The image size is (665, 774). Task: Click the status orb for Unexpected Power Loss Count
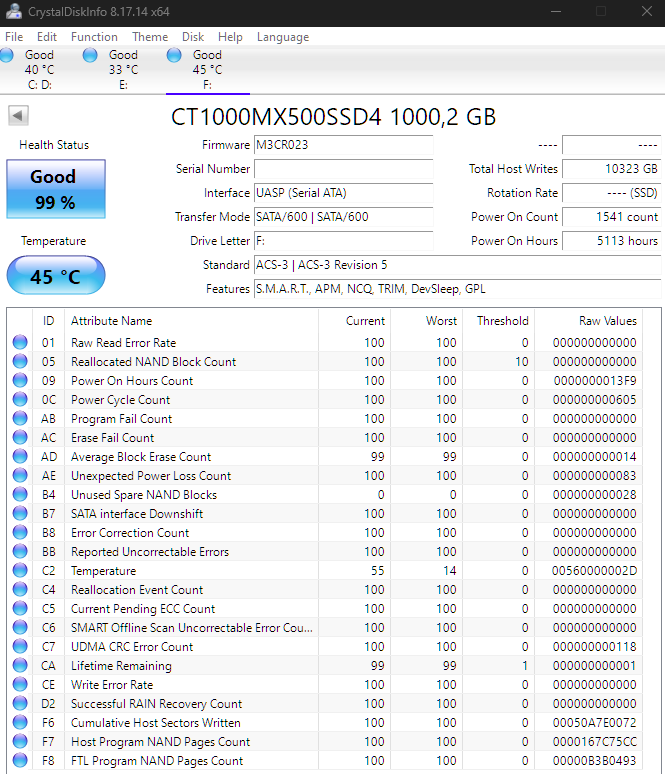20,475
